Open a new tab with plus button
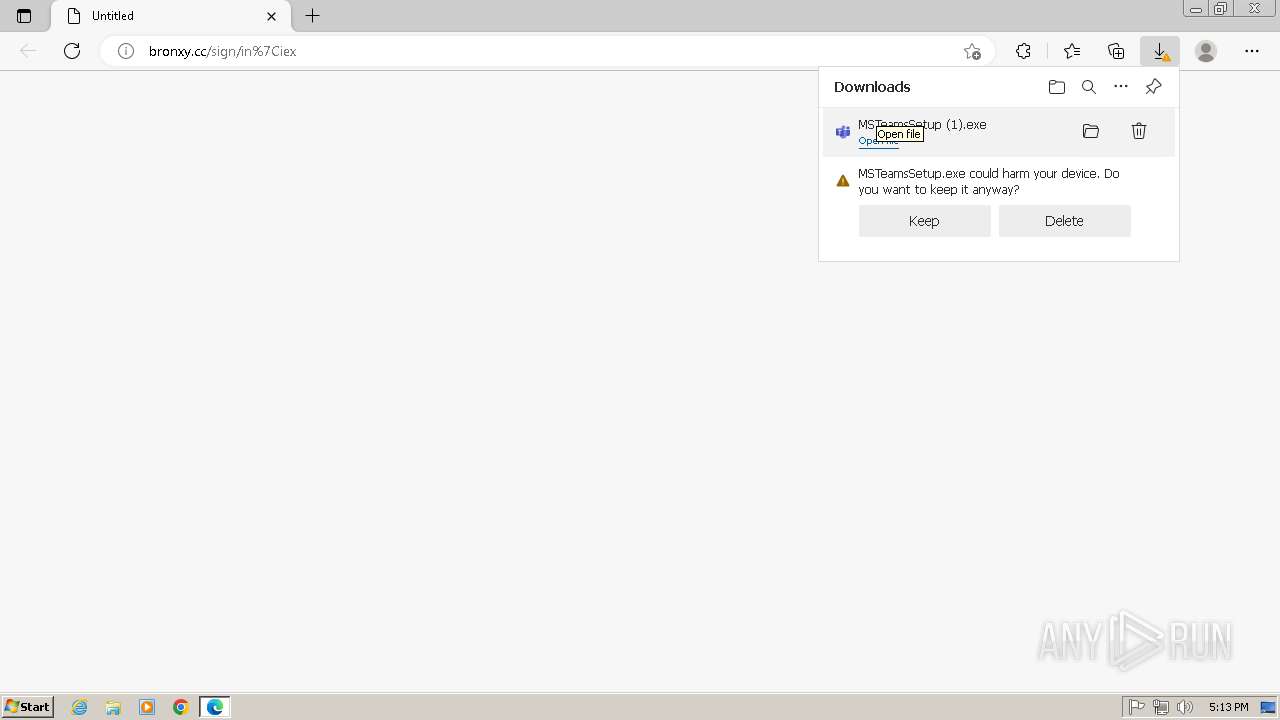 tap(313, 16)
